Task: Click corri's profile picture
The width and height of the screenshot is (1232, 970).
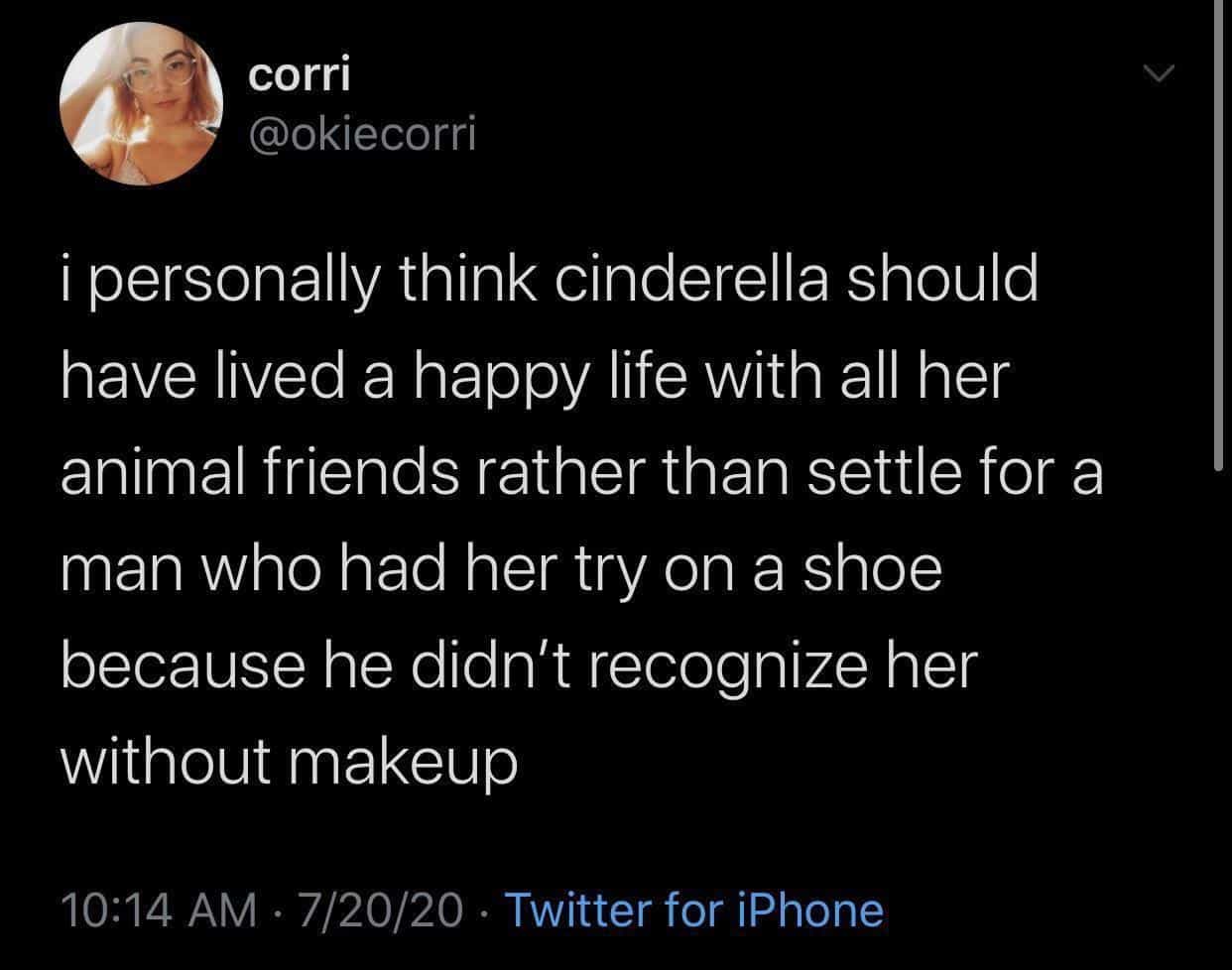Action: [x=139, y=104]
